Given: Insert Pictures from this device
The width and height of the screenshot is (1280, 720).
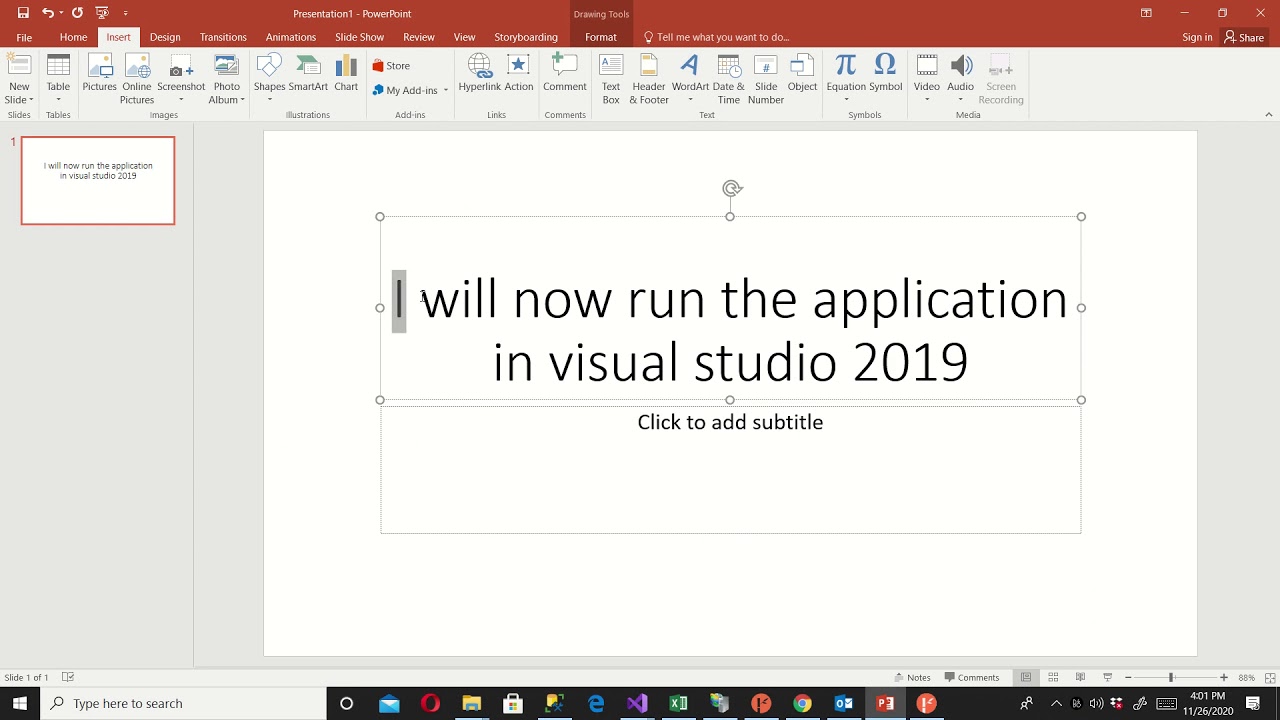Looking at the screenshot, I should click(x=99, y=74).
